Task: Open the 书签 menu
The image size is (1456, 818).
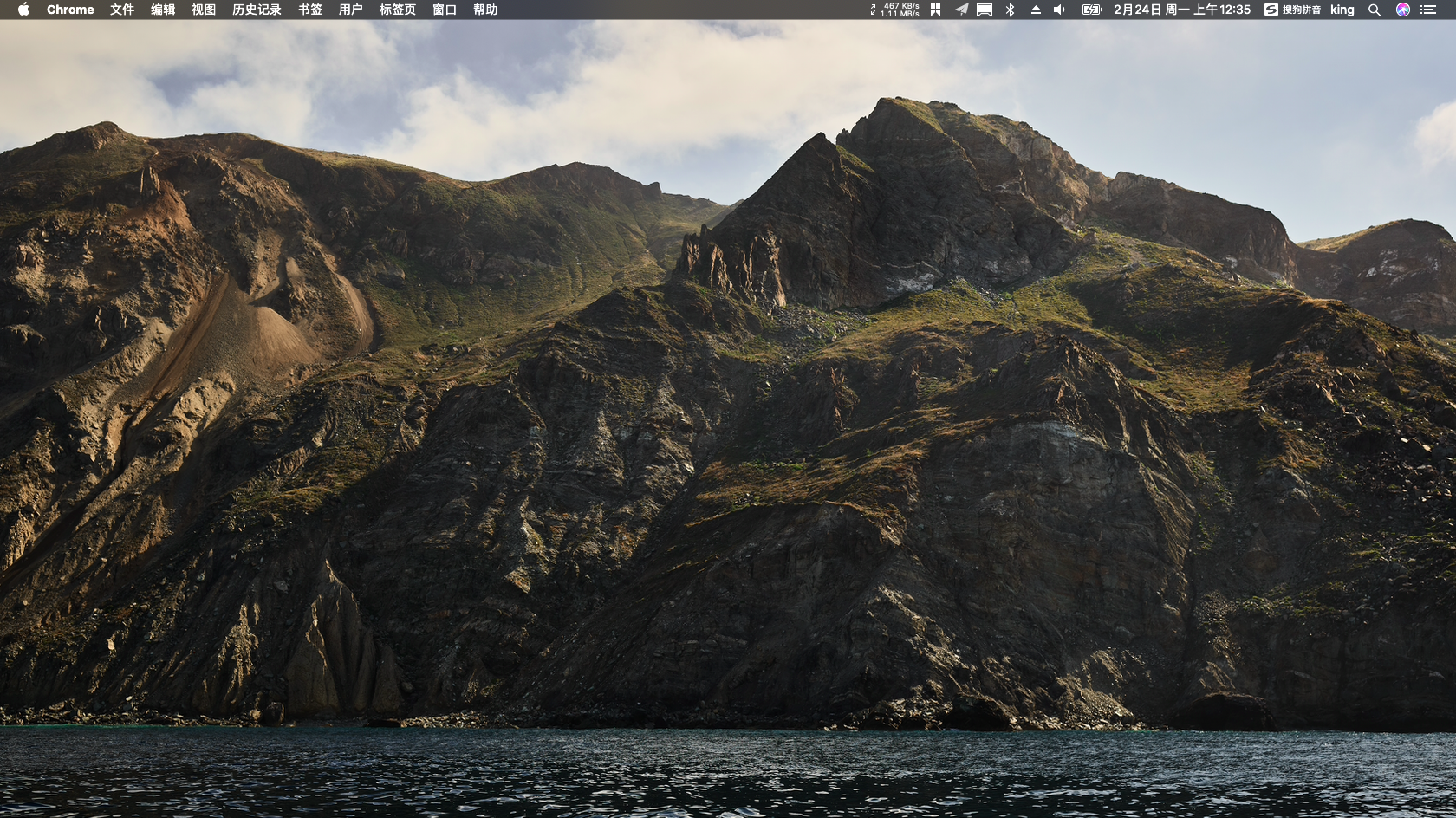Action: 310,10
